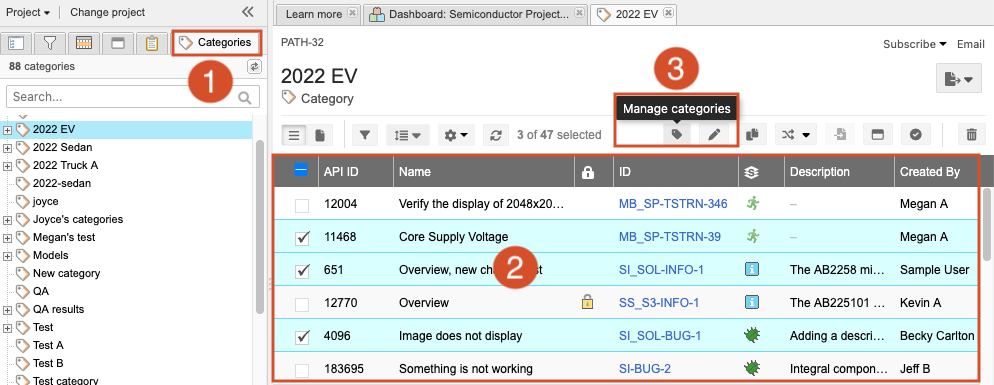
Task: Click Change project
Action: coord(107,12)
